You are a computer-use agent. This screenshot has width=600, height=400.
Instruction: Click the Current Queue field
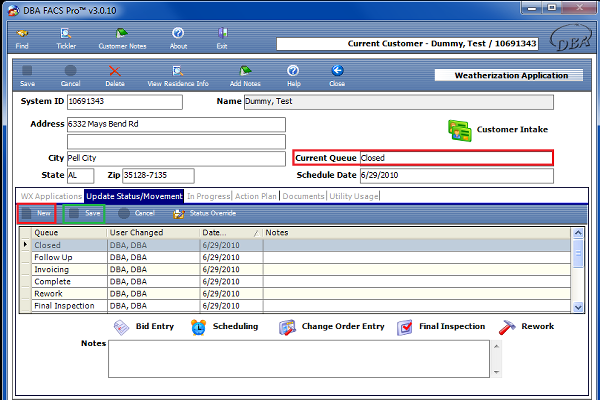click(x=456, y=158)
